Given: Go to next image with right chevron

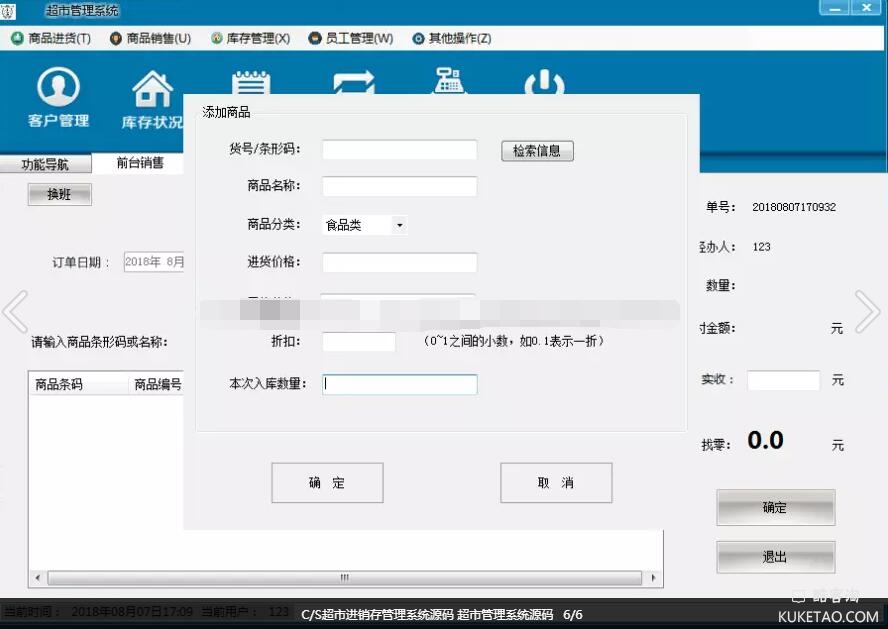Looking at the screenshot, I should pyautogui.click(x=867, y=311).
